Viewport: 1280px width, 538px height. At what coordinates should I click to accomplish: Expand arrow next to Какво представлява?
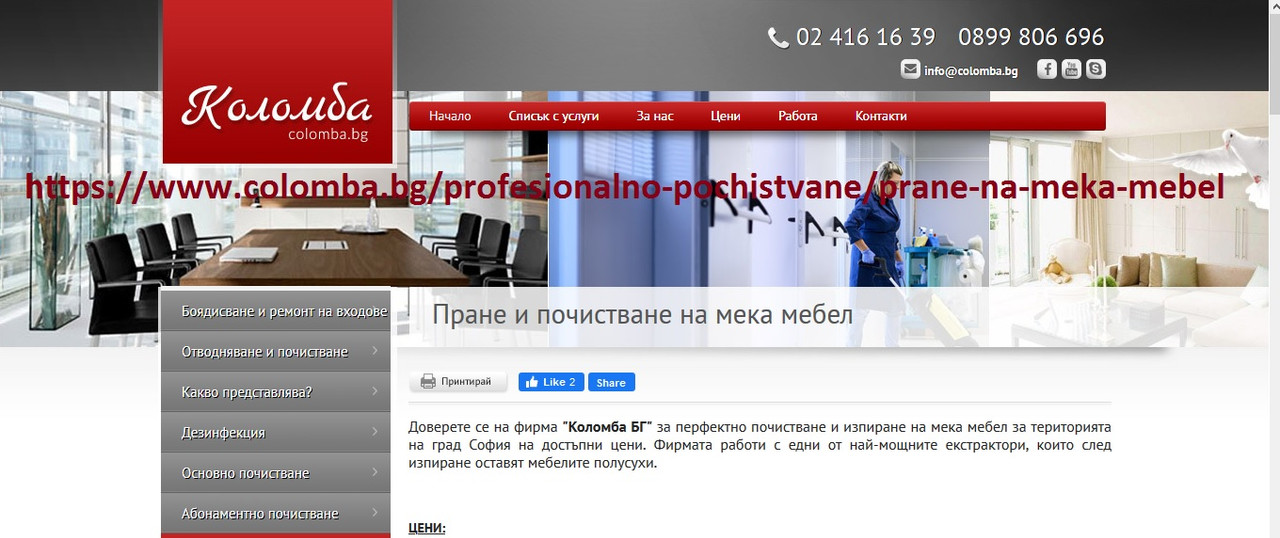point(374,391)
